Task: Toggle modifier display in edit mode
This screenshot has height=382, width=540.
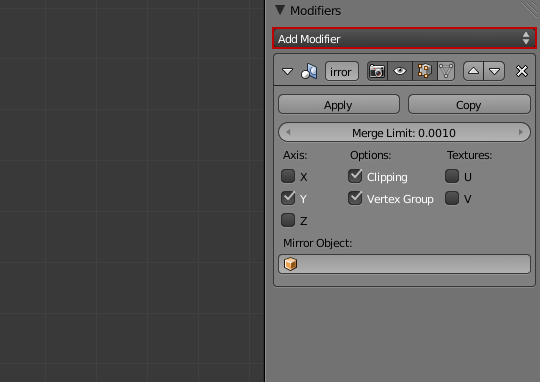Action: [x=425, y=71]
